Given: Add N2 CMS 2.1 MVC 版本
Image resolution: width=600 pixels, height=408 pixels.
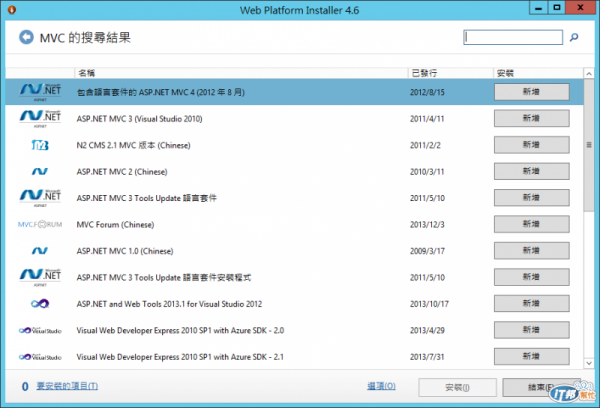Looking at the screenshot, I should pos(532,145).
